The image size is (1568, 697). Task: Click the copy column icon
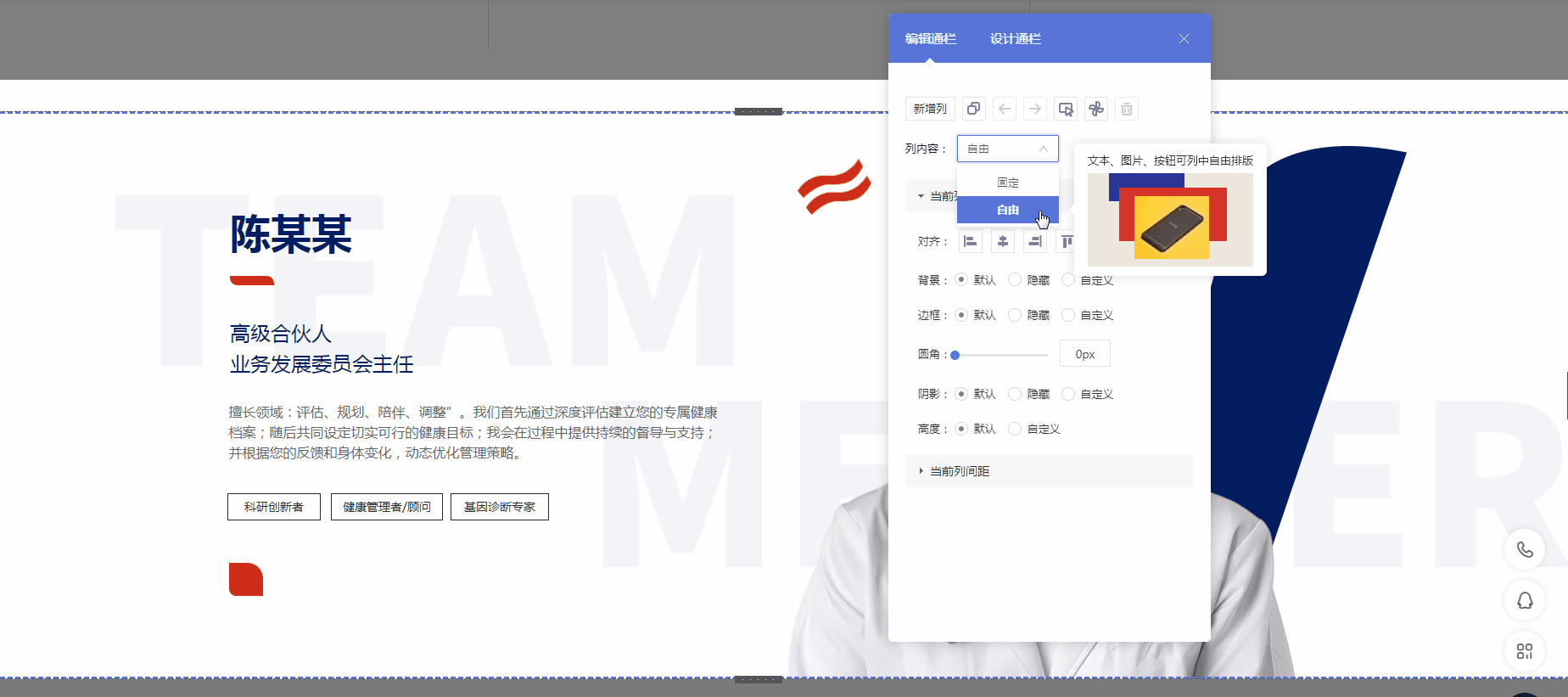(x=973, y=109)
